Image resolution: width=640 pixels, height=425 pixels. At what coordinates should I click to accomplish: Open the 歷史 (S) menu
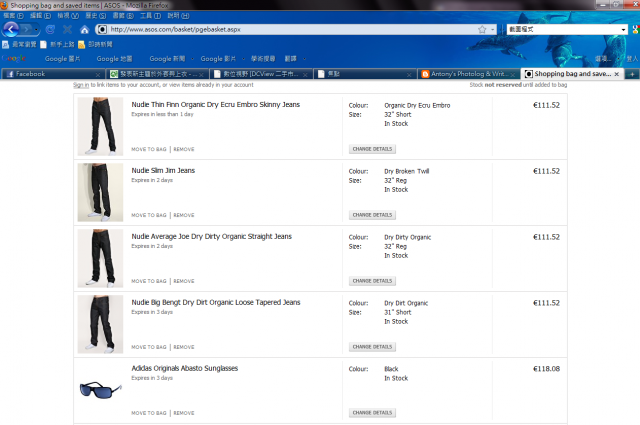tap(96, 16)
